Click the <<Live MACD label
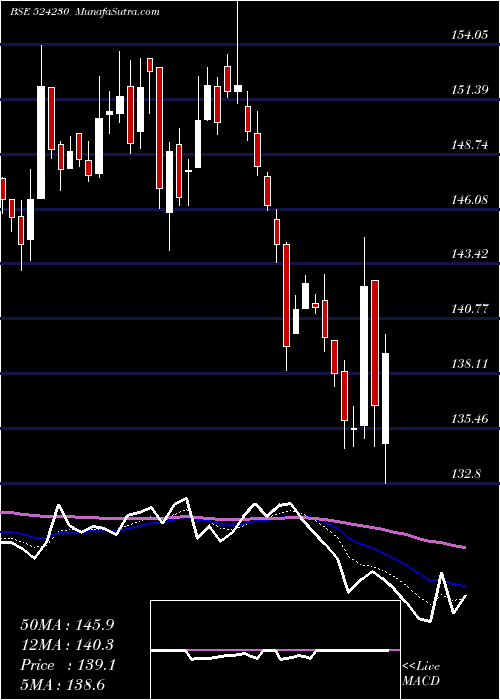This screenshot has height=700, width=500. 421,674
